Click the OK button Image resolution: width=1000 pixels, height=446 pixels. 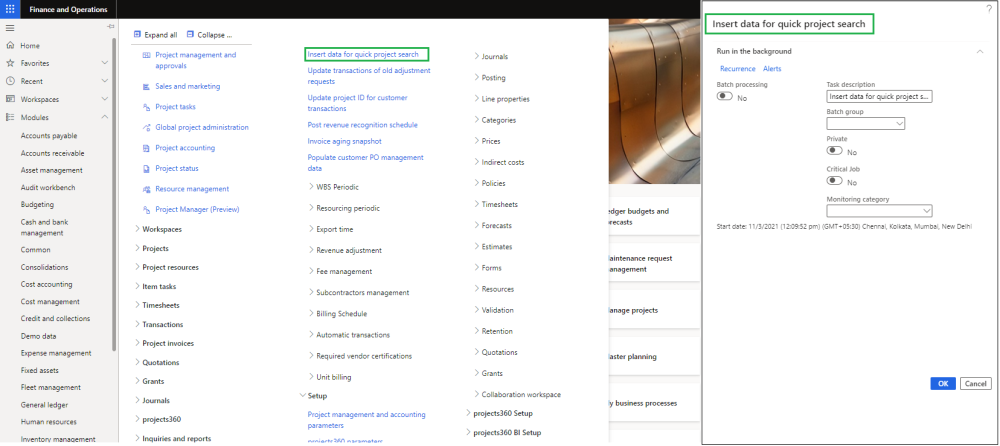coord(943,383)
